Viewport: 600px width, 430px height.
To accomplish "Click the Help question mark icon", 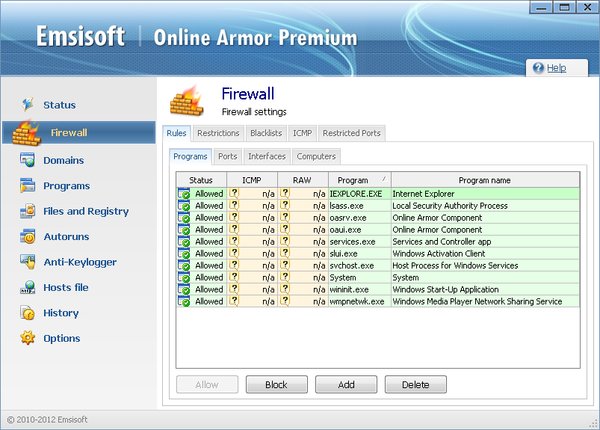I will [538, 68].
